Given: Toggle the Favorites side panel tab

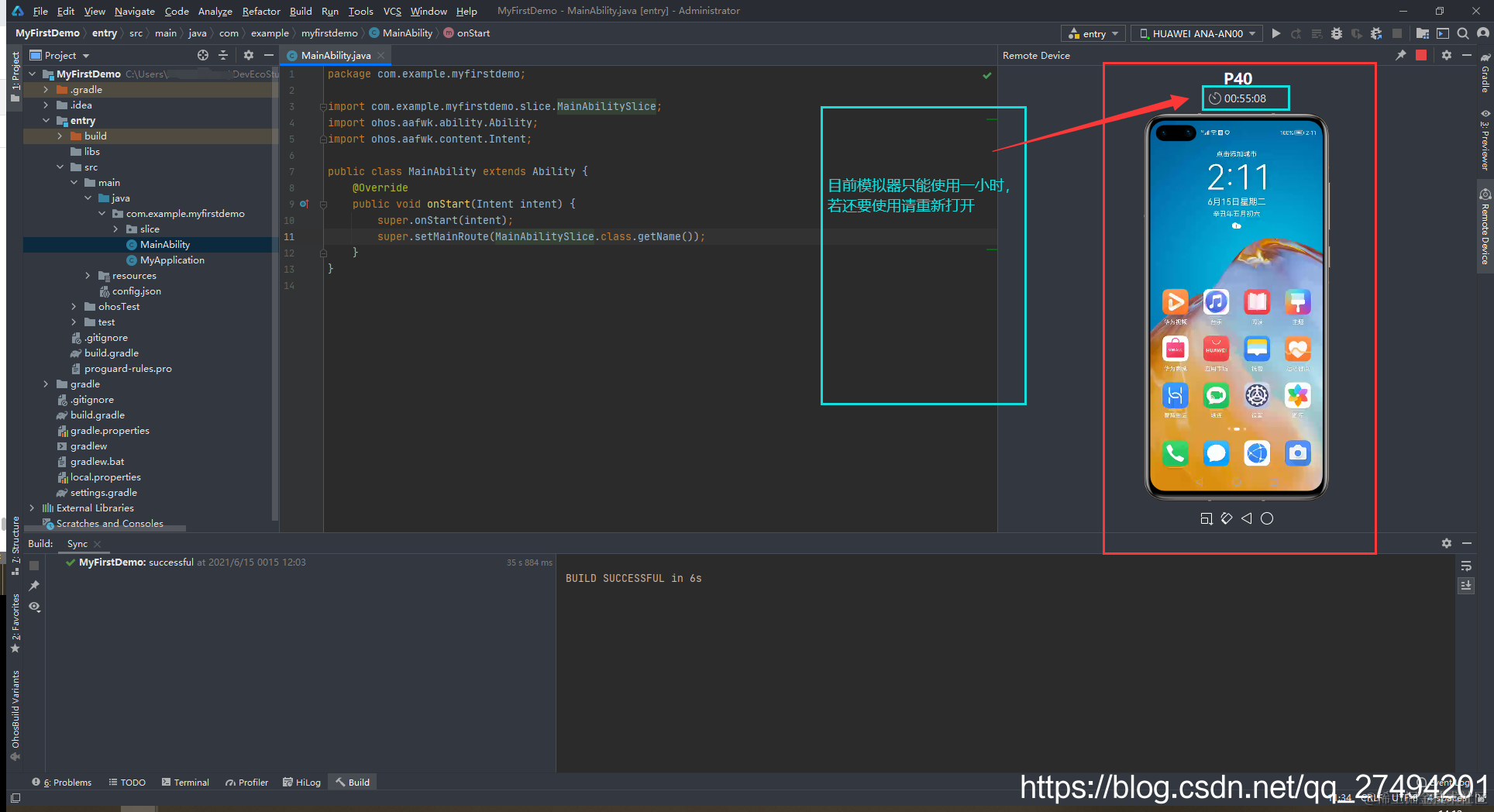Looking at the screenshot, I should click(15, 623).
